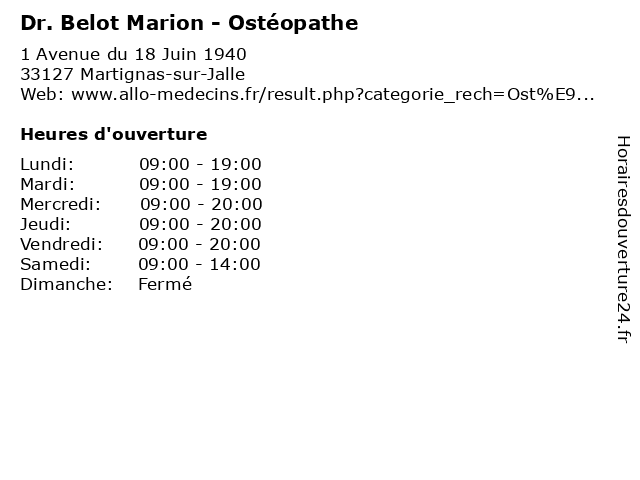Viewport: 640px width, 480px height.
Task: Select Jeudi hours 09:00 - 20:00
Action: (x=200, y=224)
